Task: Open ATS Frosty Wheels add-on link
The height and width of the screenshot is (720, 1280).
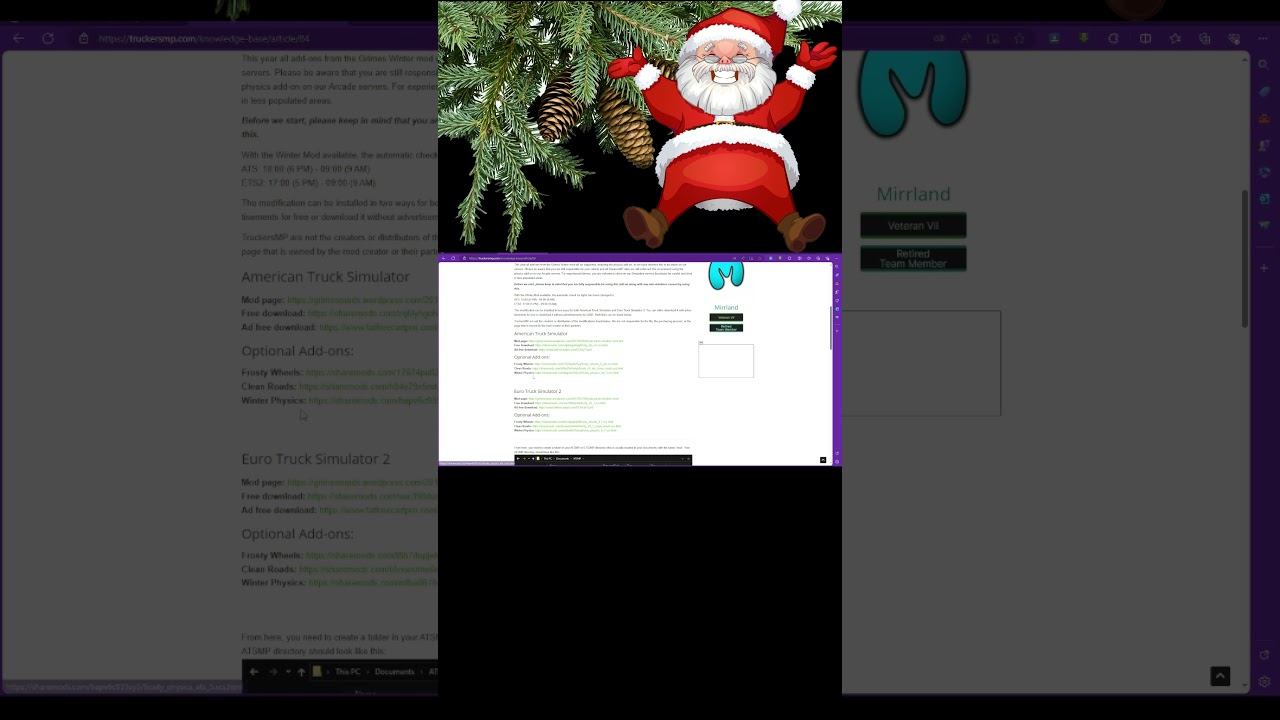Action: pos(576,364)
